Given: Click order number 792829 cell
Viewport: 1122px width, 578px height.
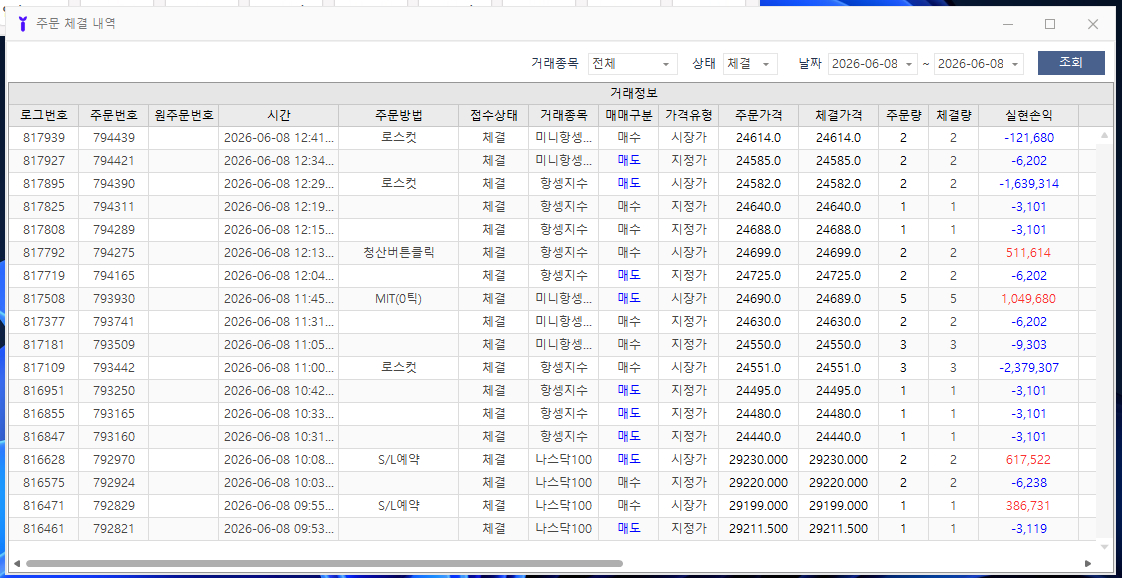Looking at the screenshot, I should click(x=113, y=505).
